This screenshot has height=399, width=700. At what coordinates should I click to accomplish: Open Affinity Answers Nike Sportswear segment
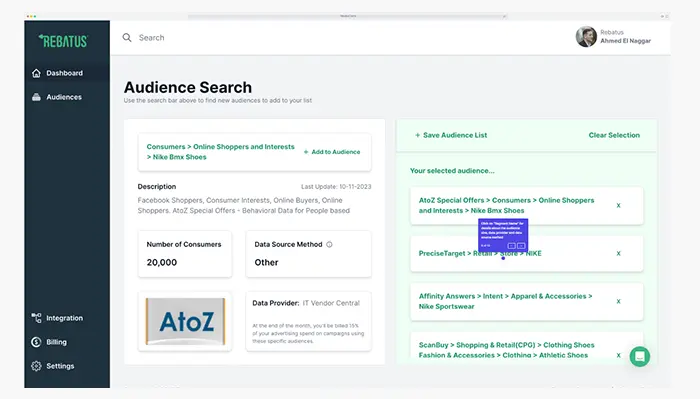click(505, 301)
